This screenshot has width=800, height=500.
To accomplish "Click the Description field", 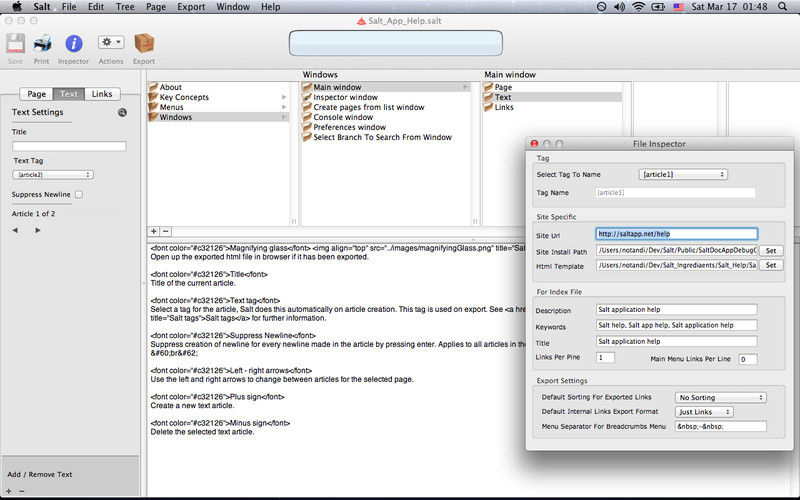I will [x=677, y=309].
